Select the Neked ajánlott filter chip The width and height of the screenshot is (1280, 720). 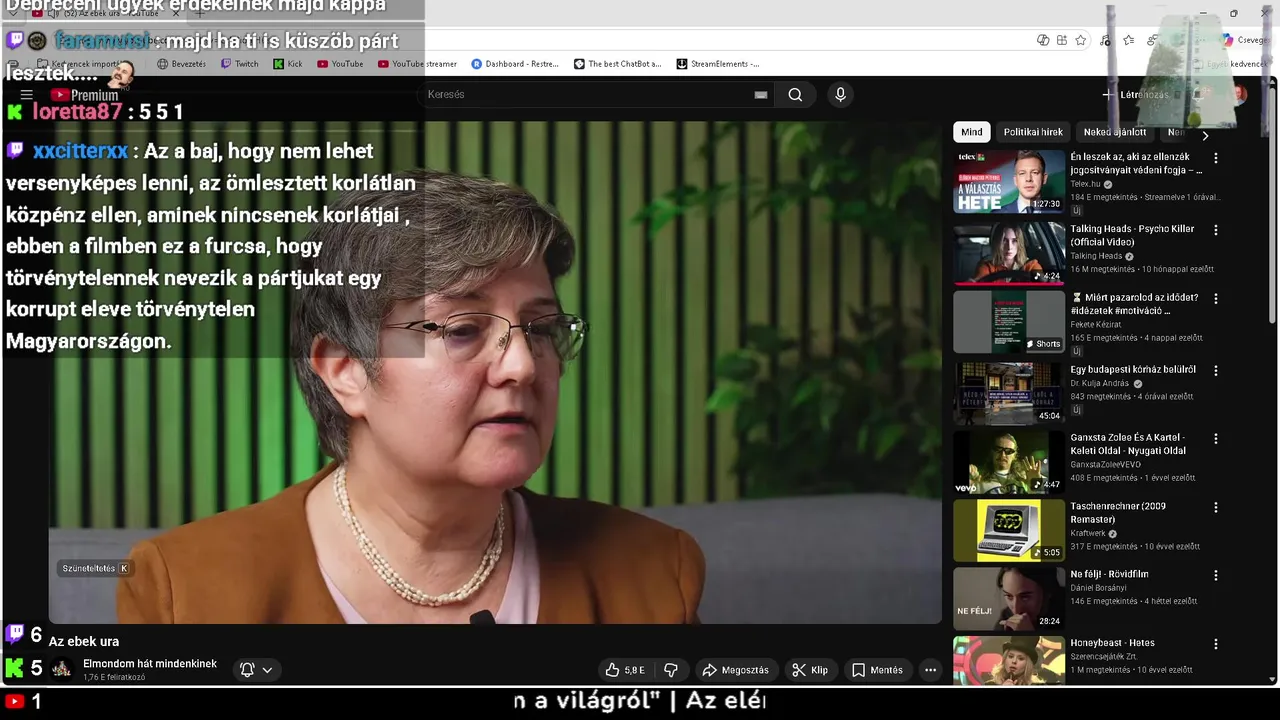[x=1115, y=132]
